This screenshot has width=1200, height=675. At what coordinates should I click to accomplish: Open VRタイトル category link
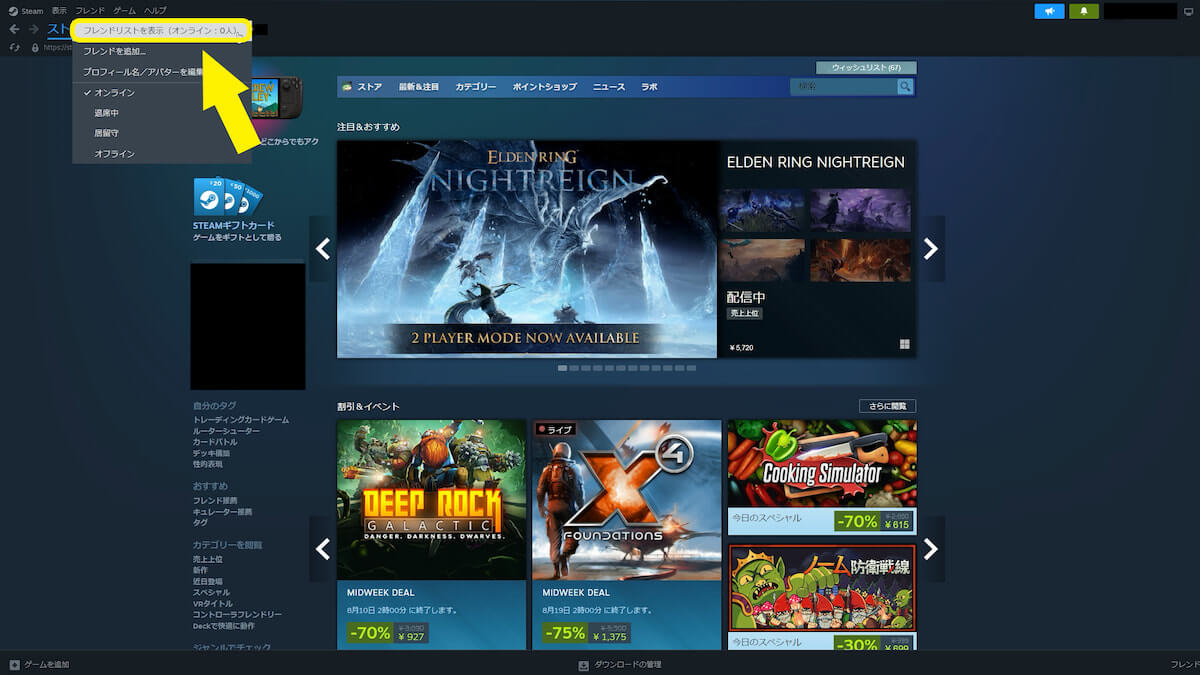[213, 603]
